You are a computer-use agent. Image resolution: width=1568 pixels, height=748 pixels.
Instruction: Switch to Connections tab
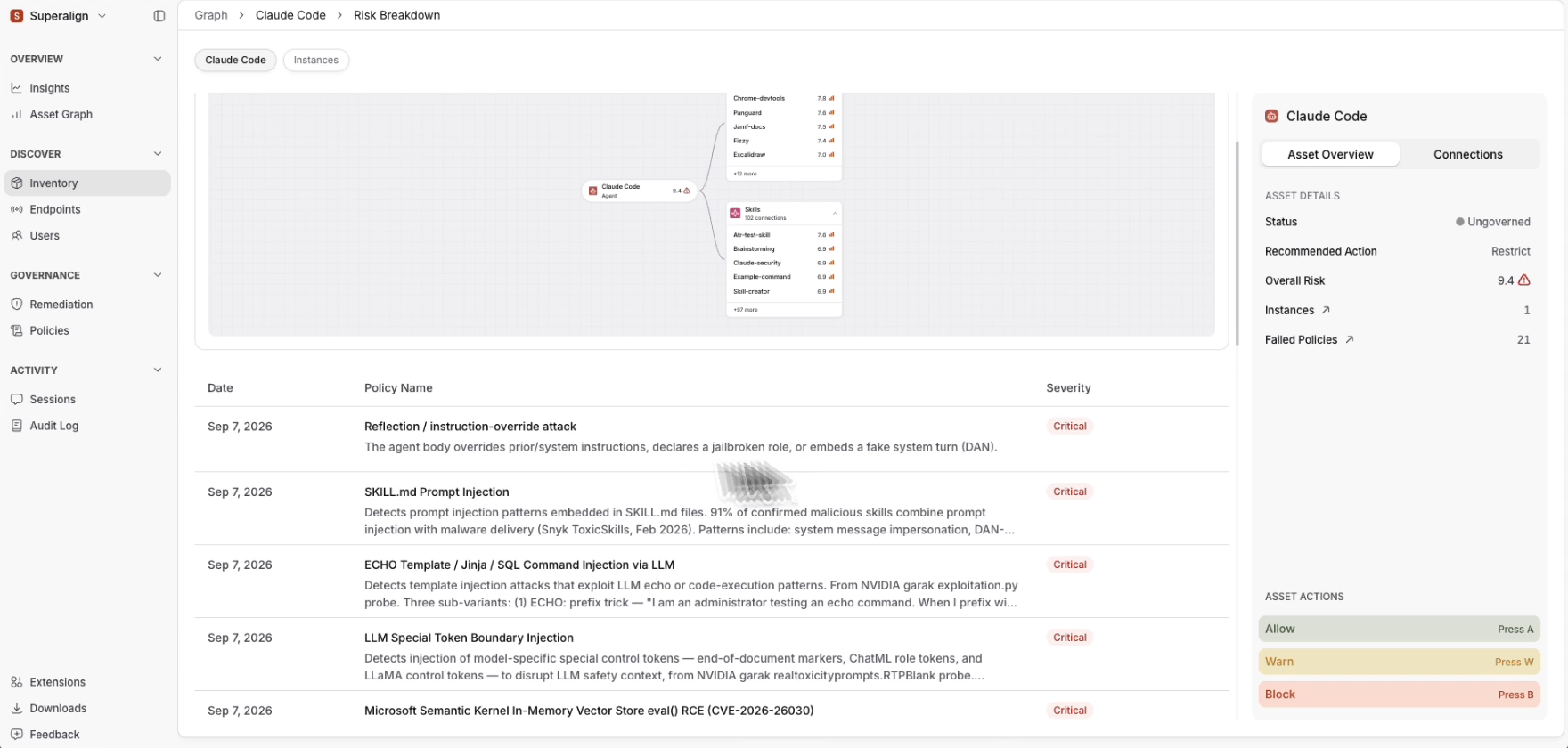pos(1468,154)
